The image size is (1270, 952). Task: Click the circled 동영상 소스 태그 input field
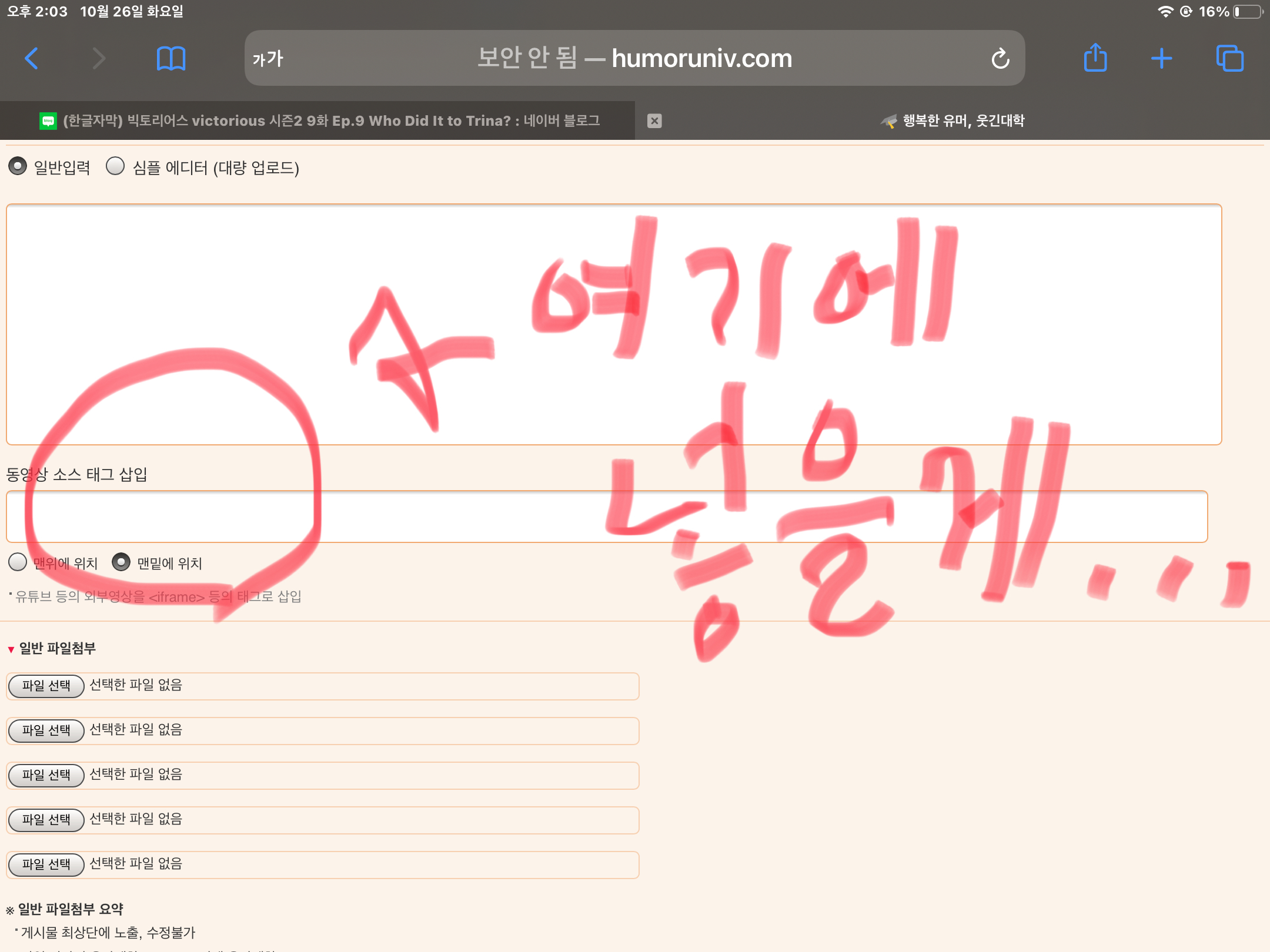point(412,516)
